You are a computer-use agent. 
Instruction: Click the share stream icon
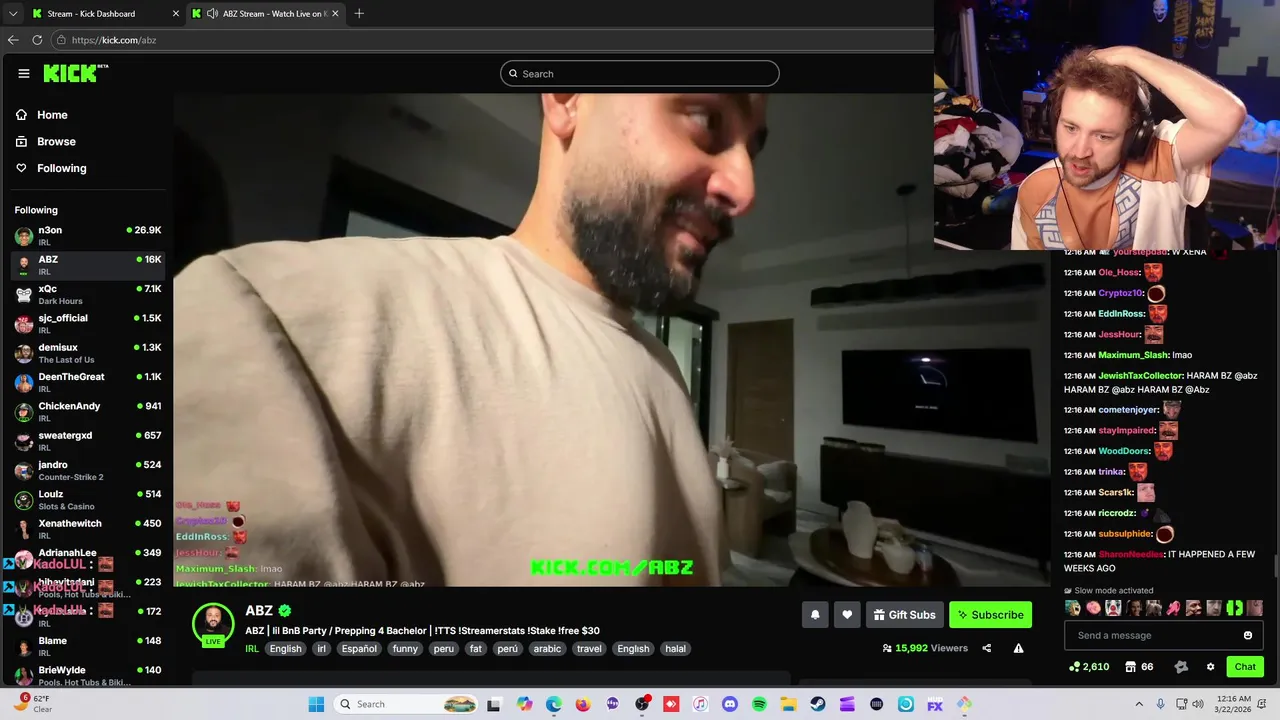[x=987, y=648]
